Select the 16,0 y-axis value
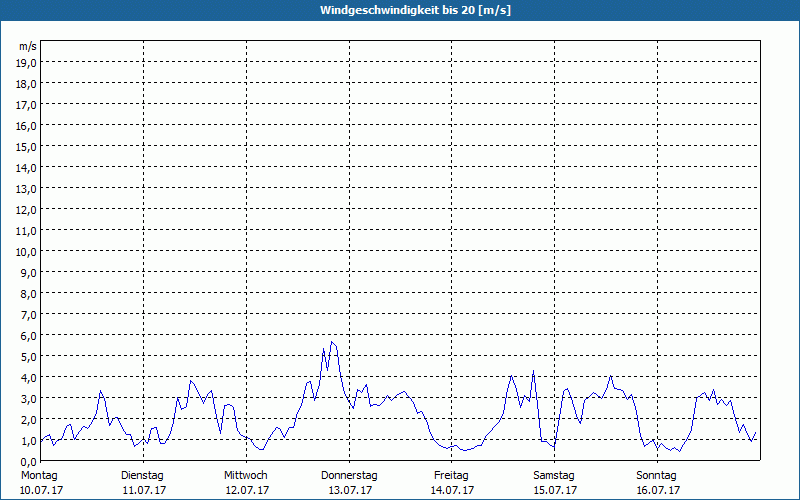This screenshot has width=800, height=500. pos(26,126)
